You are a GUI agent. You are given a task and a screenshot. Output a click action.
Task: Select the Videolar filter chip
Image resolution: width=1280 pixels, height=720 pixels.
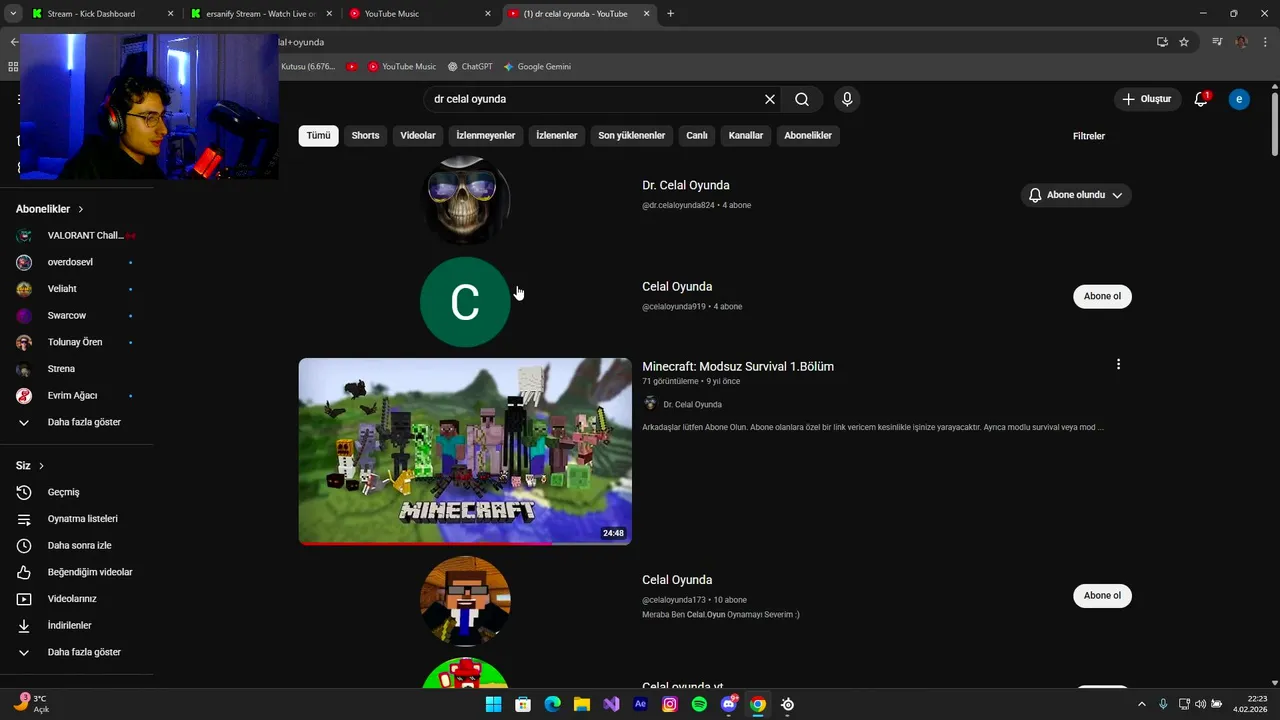pyautogui.click(x=418, y=136)
